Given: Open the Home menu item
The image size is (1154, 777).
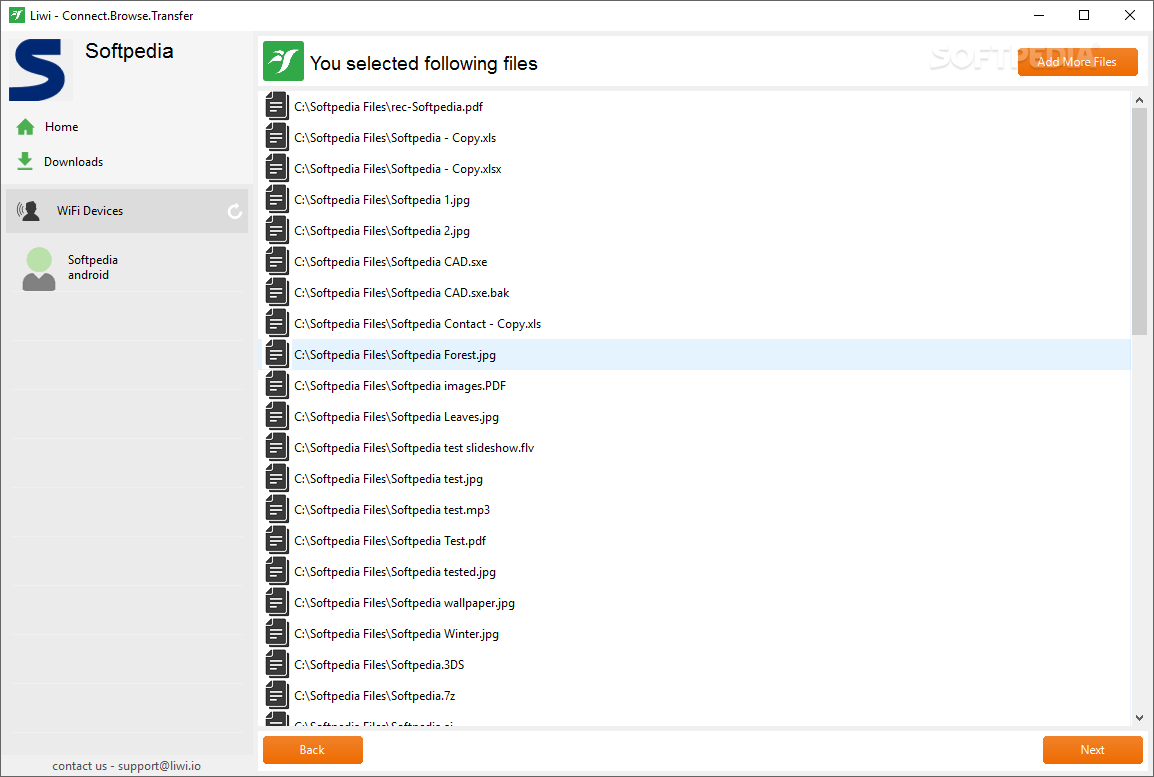Looking at the screenshot, I should 61,127.
